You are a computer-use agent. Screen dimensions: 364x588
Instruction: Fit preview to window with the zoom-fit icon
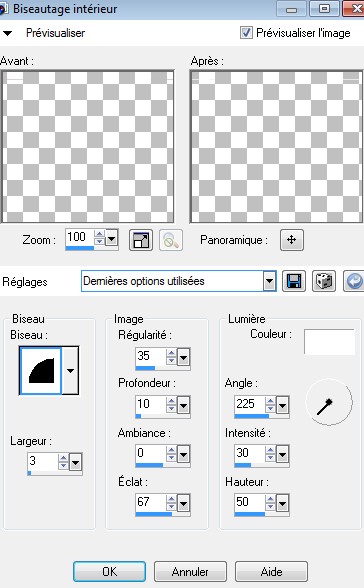pos(141,240)
